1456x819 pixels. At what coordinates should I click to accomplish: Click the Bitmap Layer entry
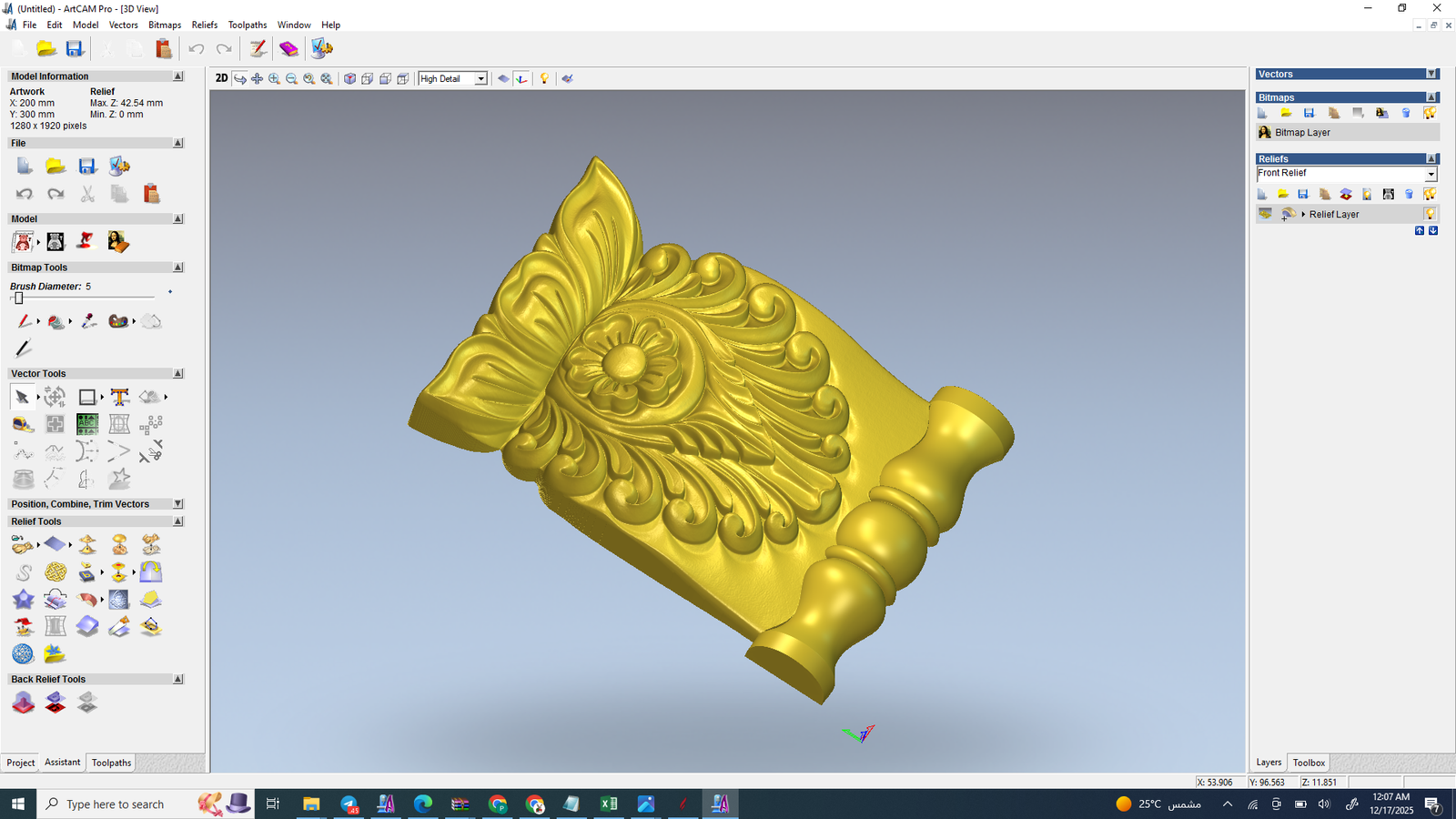coord(1302,133)
